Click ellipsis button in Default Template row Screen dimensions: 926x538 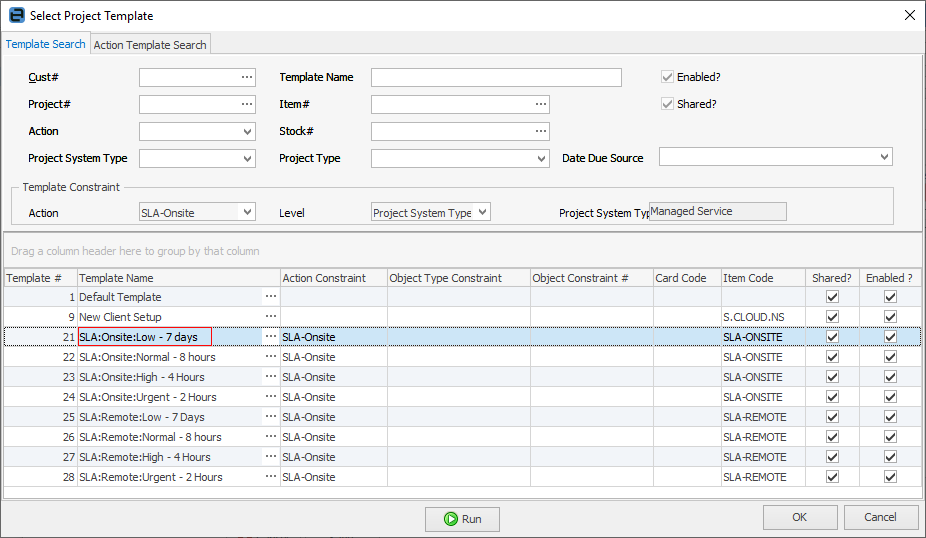tap(270, 297)
